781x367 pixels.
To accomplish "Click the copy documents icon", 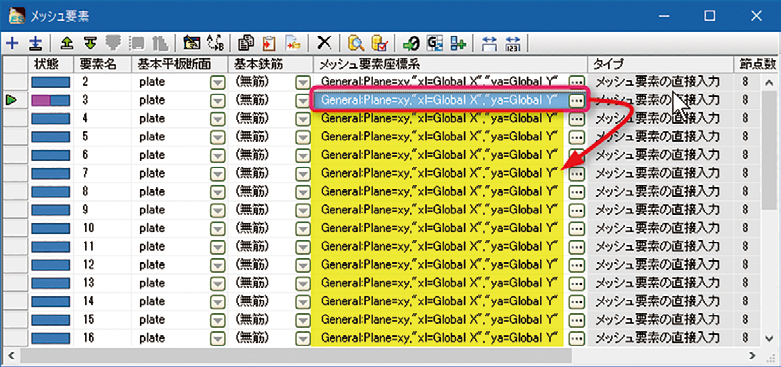I will click(x=246, y=43).
